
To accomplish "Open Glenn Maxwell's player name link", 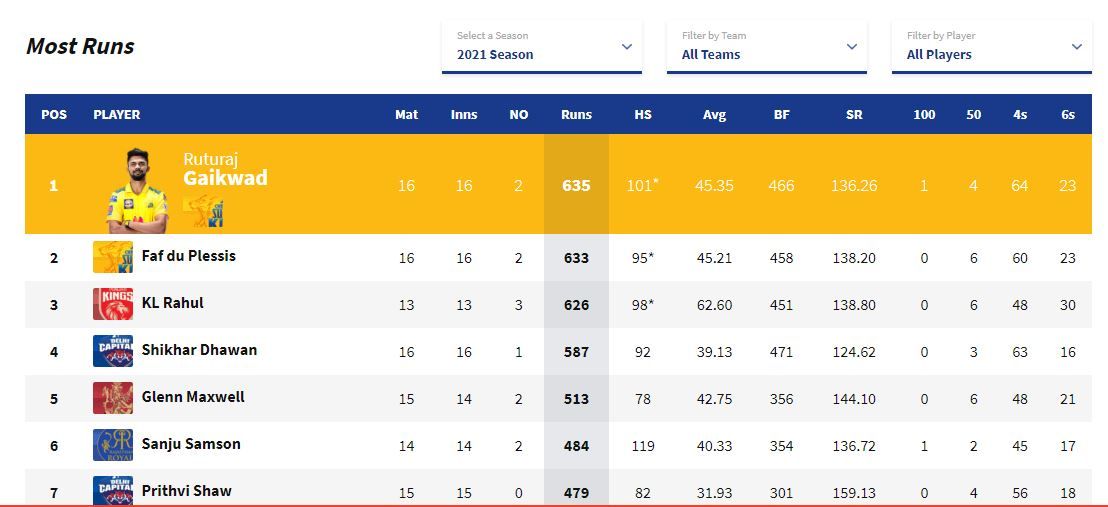I will pyautogui.click(x=193, y=397).
